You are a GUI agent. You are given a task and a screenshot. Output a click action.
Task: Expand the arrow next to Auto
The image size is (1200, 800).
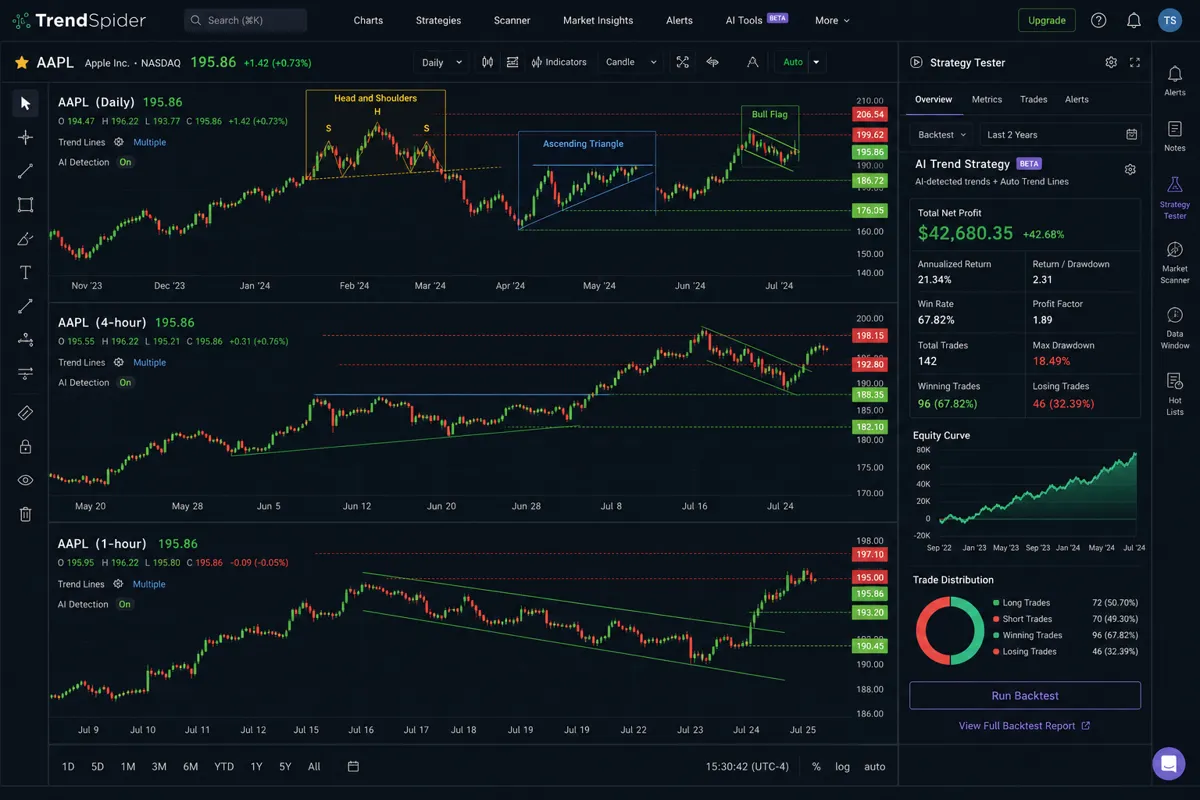coord(817,62)
